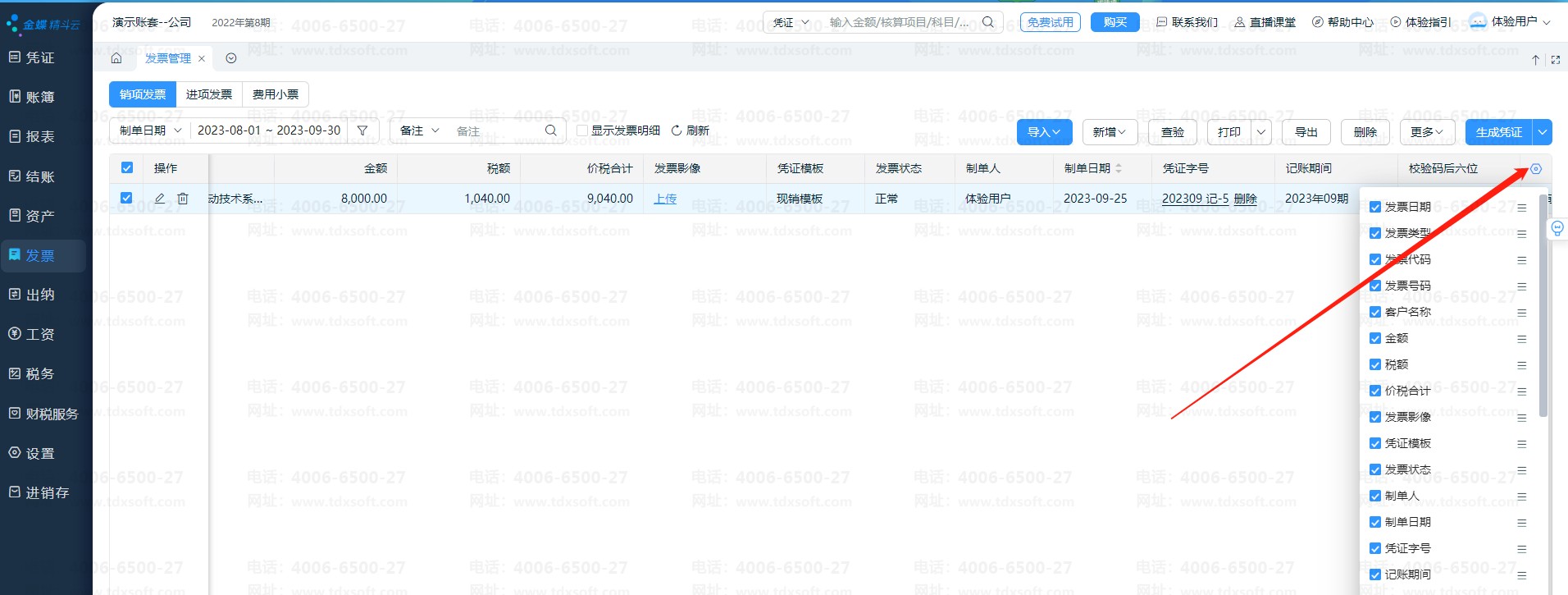The image size is (1568, 595).
Task: Click the 备注 search input field
Action: [x=496, y=130]
